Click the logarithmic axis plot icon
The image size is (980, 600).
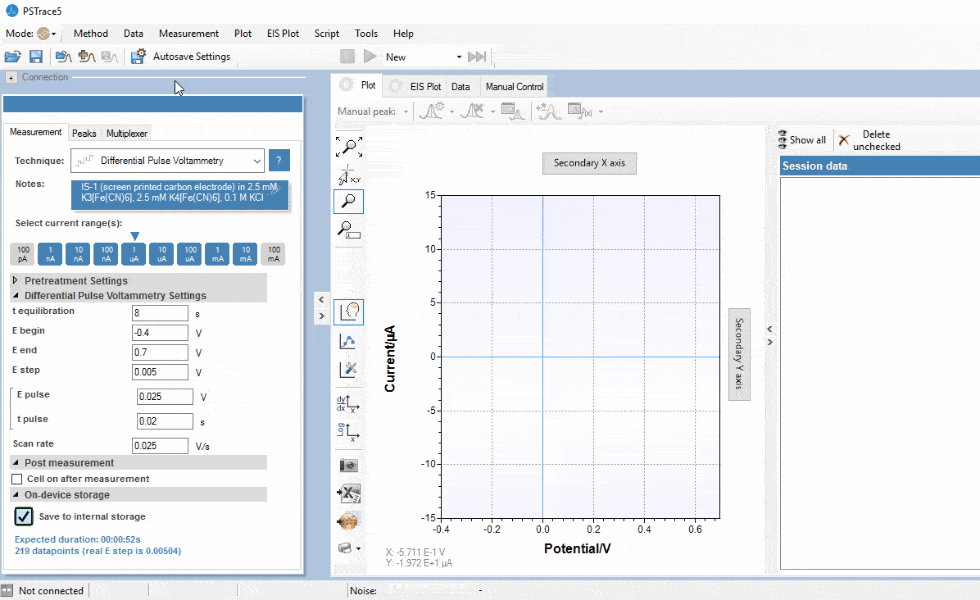(349, 432)
